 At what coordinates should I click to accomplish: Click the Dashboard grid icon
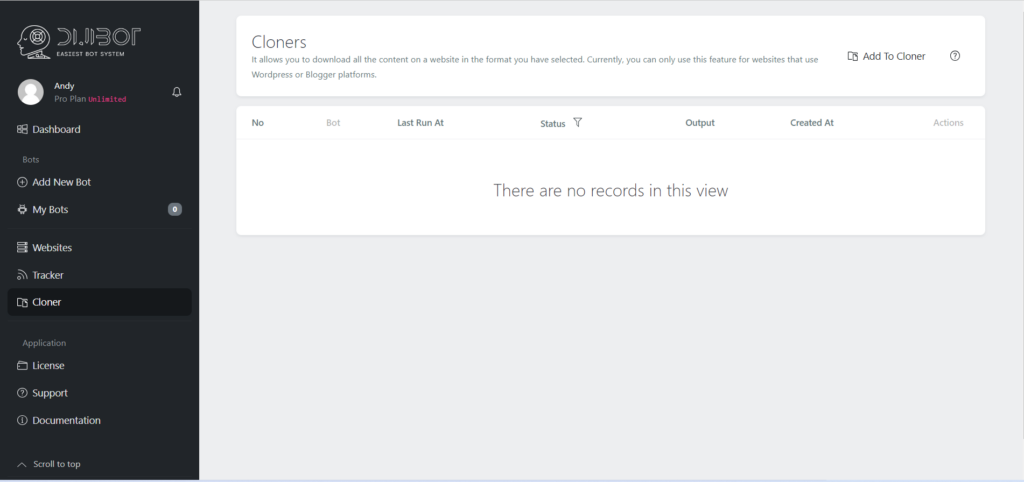[x=22, y=129]
